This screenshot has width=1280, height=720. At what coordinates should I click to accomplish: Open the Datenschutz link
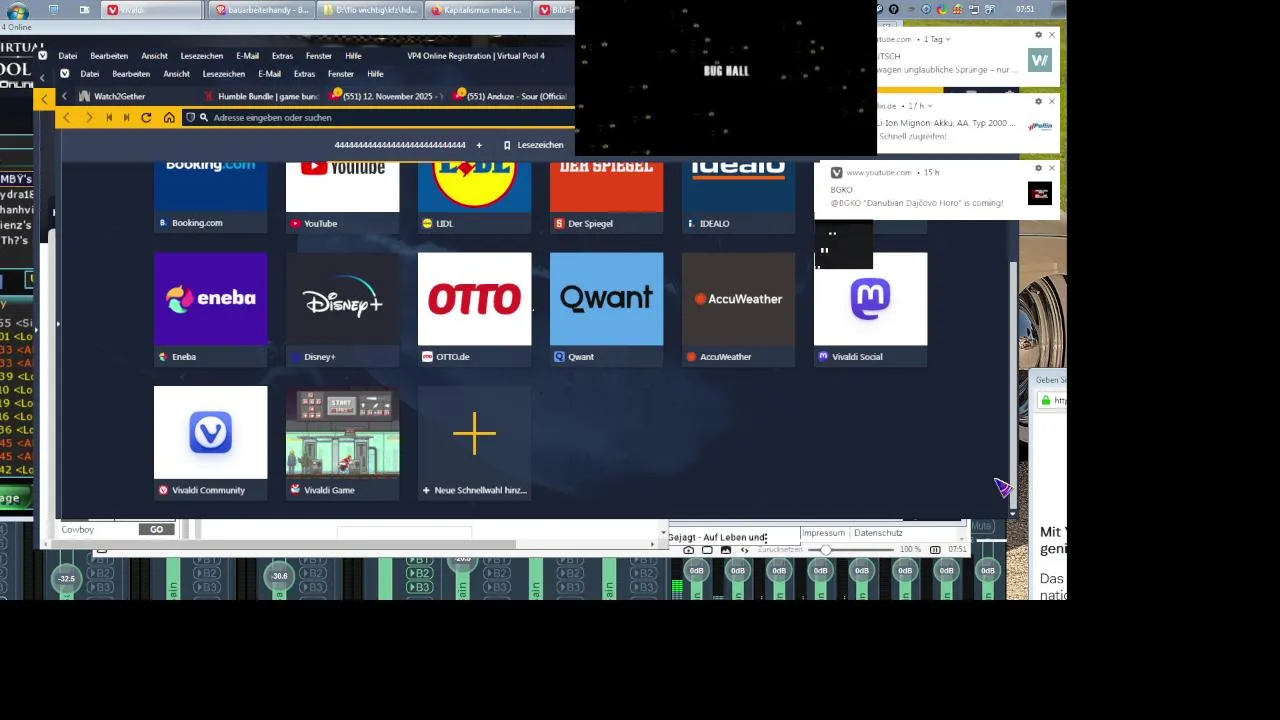878,533
